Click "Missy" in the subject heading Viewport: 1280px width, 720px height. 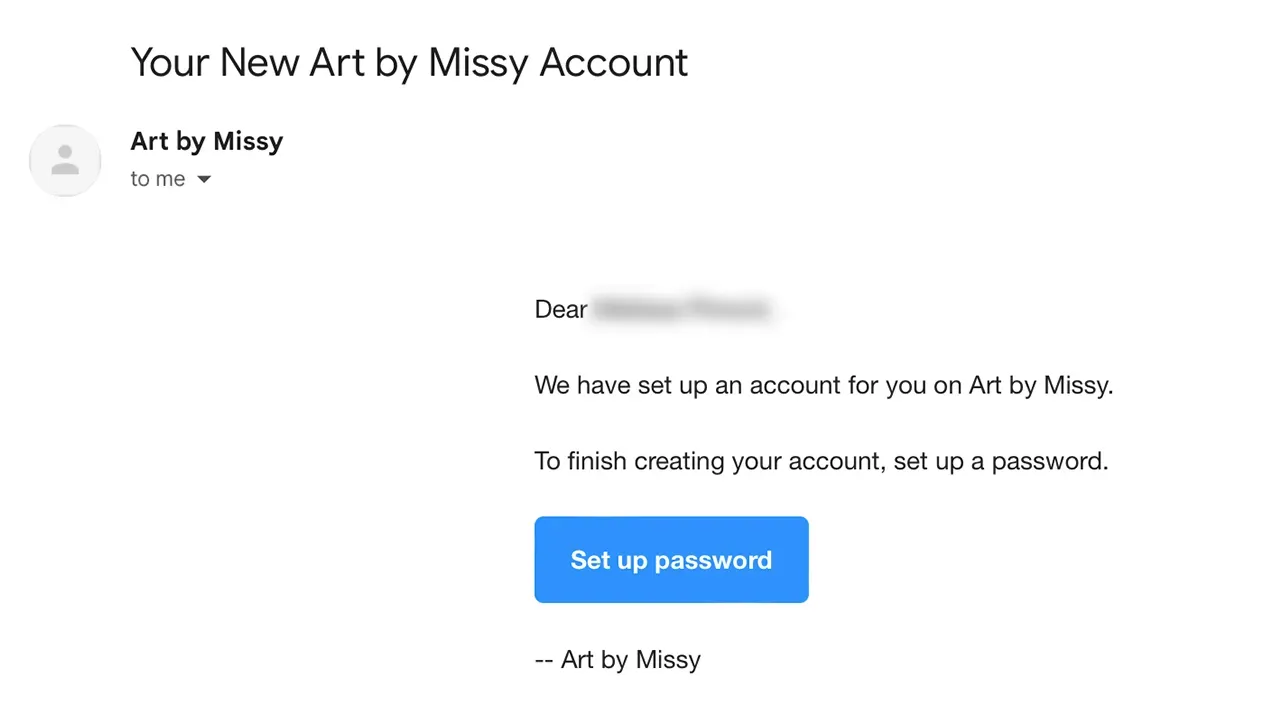click(477, 62)
